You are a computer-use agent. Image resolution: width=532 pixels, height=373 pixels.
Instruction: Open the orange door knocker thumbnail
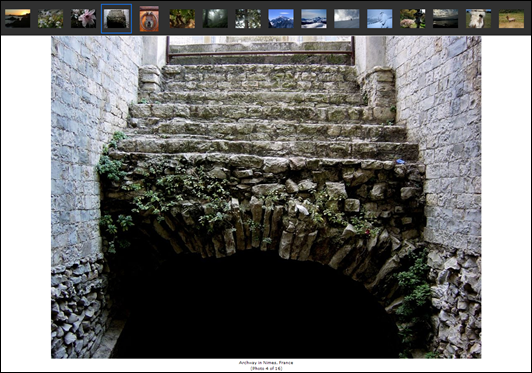click(x=149, y=19)
